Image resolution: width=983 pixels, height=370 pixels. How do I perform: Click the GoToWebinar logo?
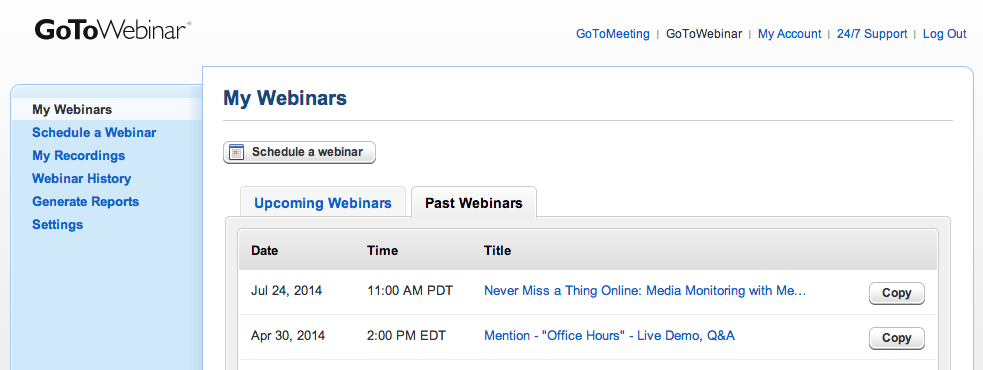click(x=113, y=30)
